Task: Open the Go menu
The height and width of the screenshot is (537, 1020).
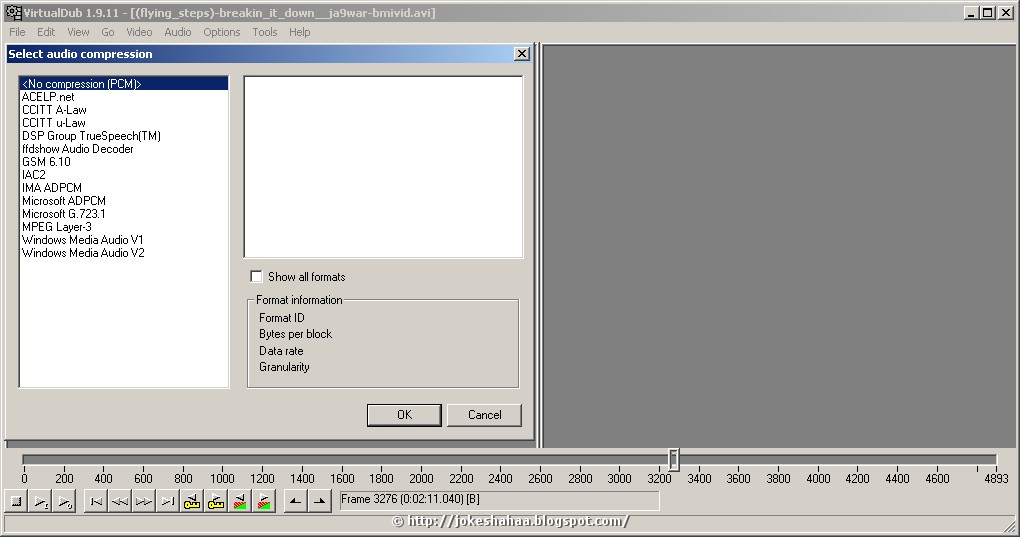Action: pos(107,32)
